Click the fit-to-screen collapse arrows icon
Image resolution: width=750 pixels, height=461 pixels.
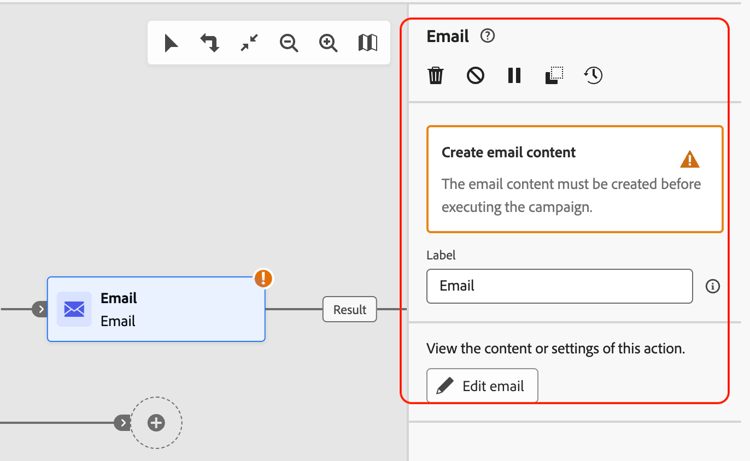[249, 43]
